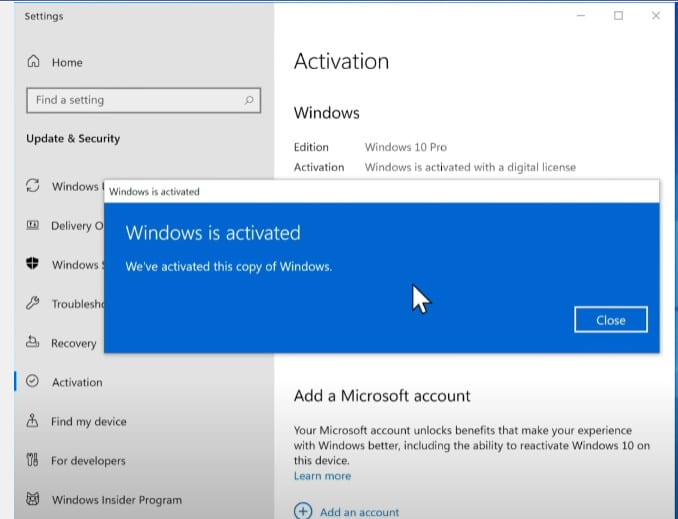Click 'Windows is activated with a digital license' text

coord(470,167)
